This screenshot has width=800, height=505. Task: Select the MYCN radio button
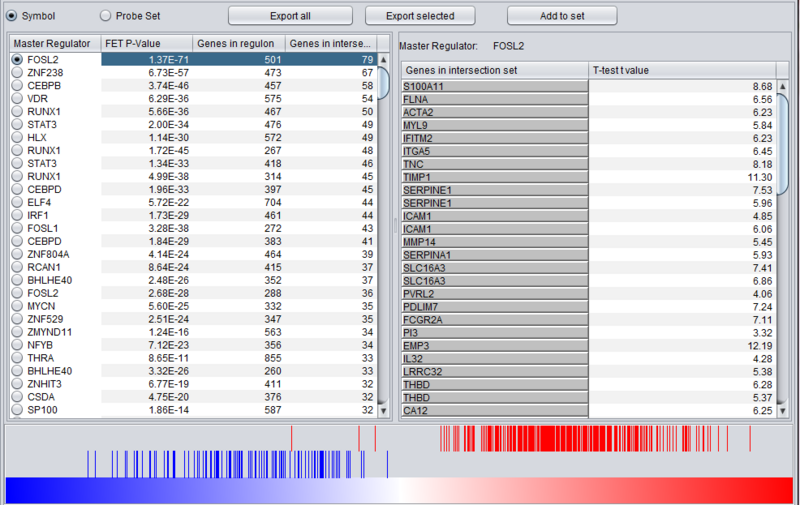pyautogui.click(x=17, y=306)
